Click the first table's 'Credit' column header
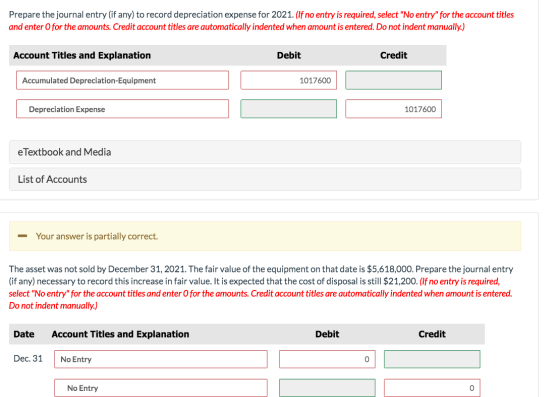Screen dimensions: 560x397 [394, 55]
